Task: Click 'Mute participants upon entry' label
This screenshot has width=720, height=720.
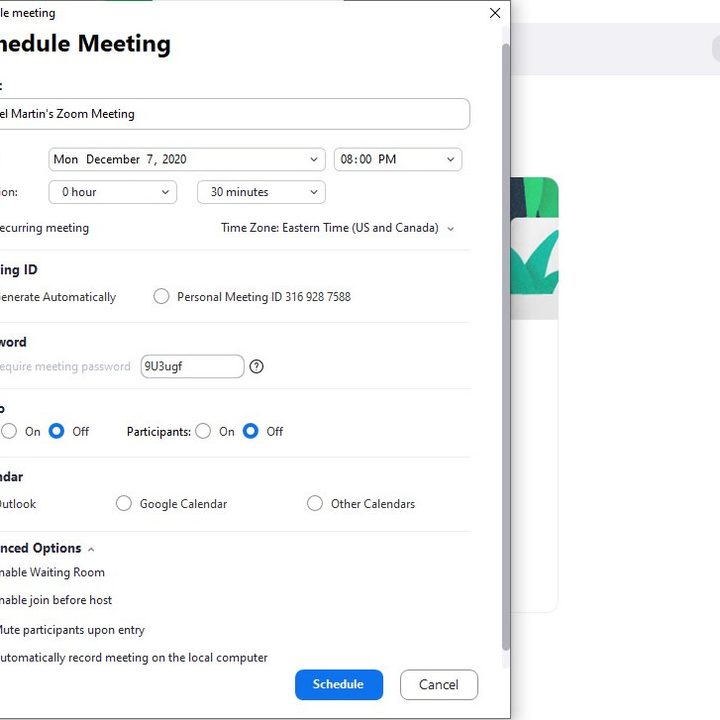Action: [x=72, y=630]
